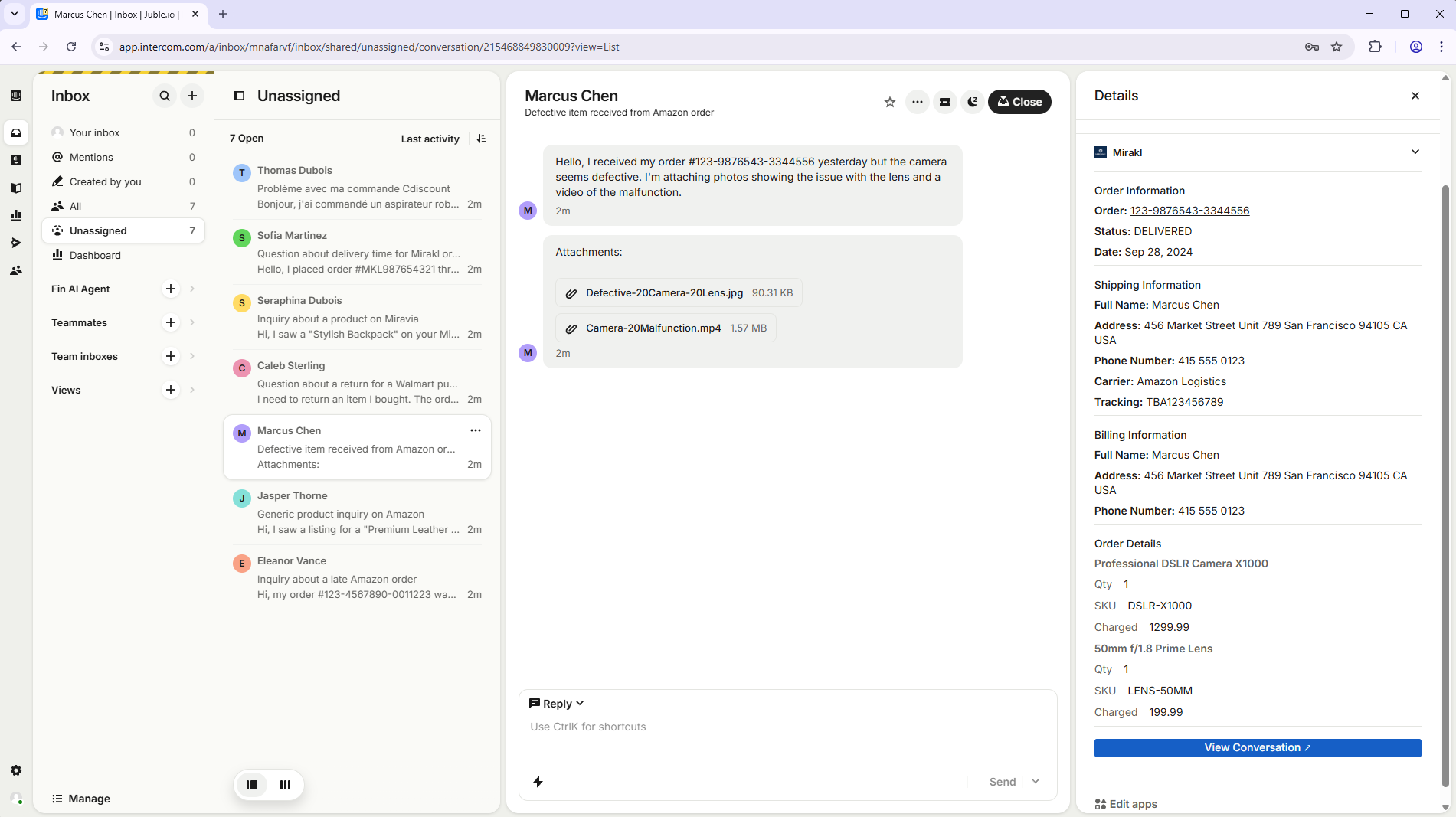Select Unassigned inbox
The width and height of the screenshot is (1456, 817).
(123, 230)
